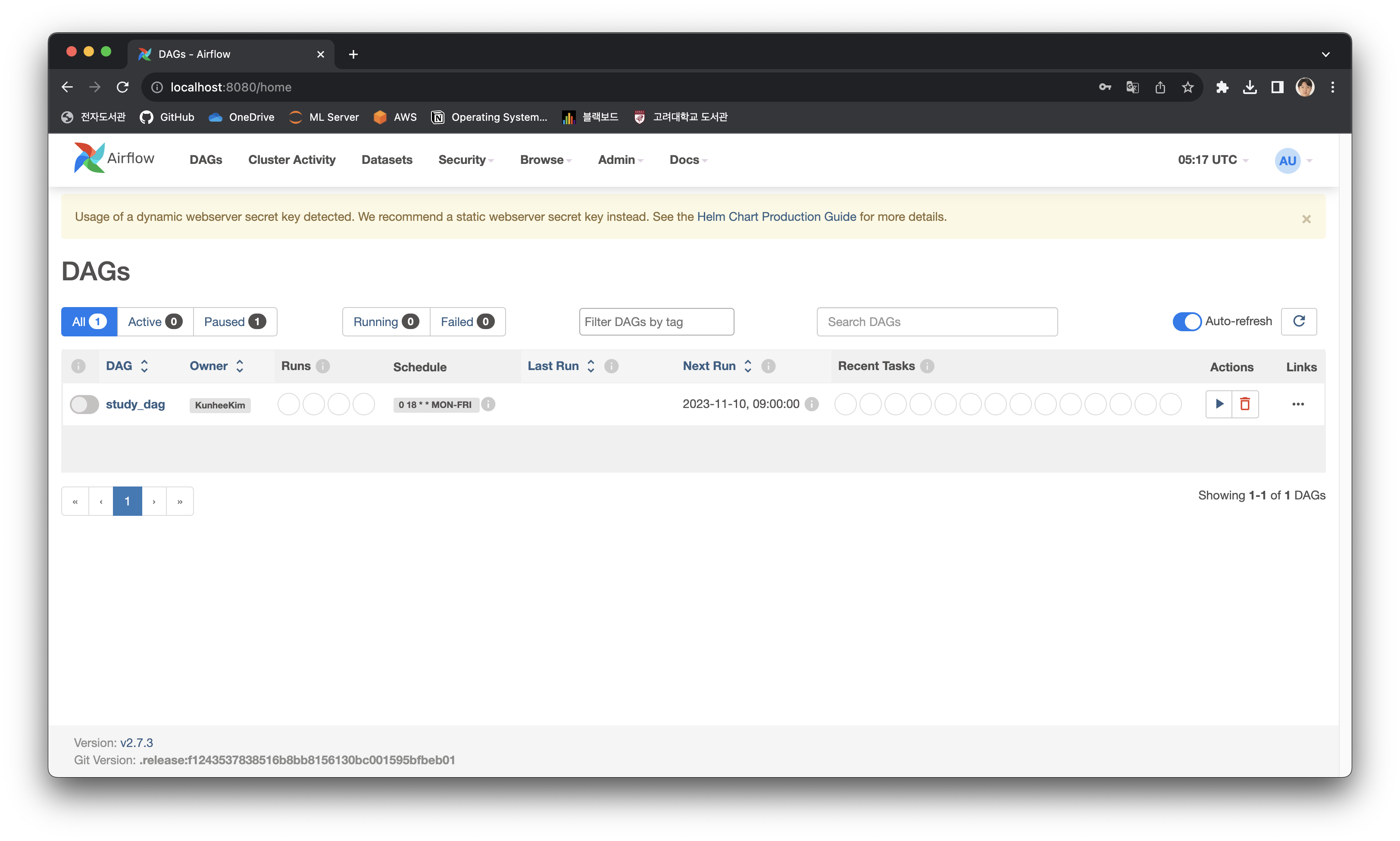
Task: Click the refresh icon beside Auto-refresh
Action: tap(1299, 321)
